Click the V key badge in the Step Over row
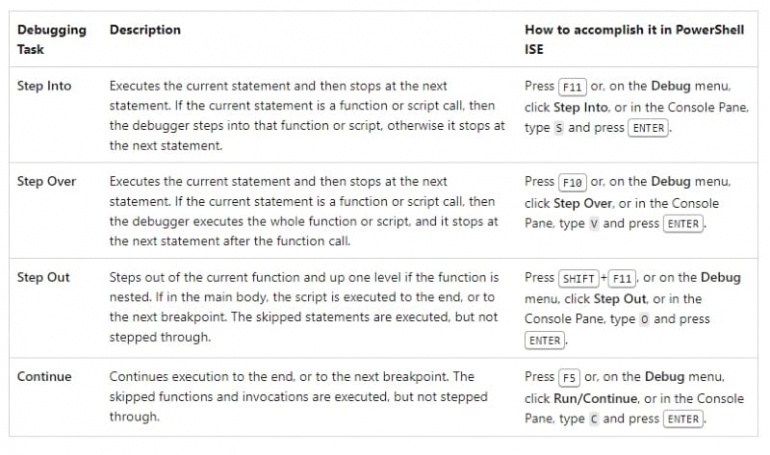The width and height of the screenshot is (770, 455). pyautogui.click(x=593, y=225)
